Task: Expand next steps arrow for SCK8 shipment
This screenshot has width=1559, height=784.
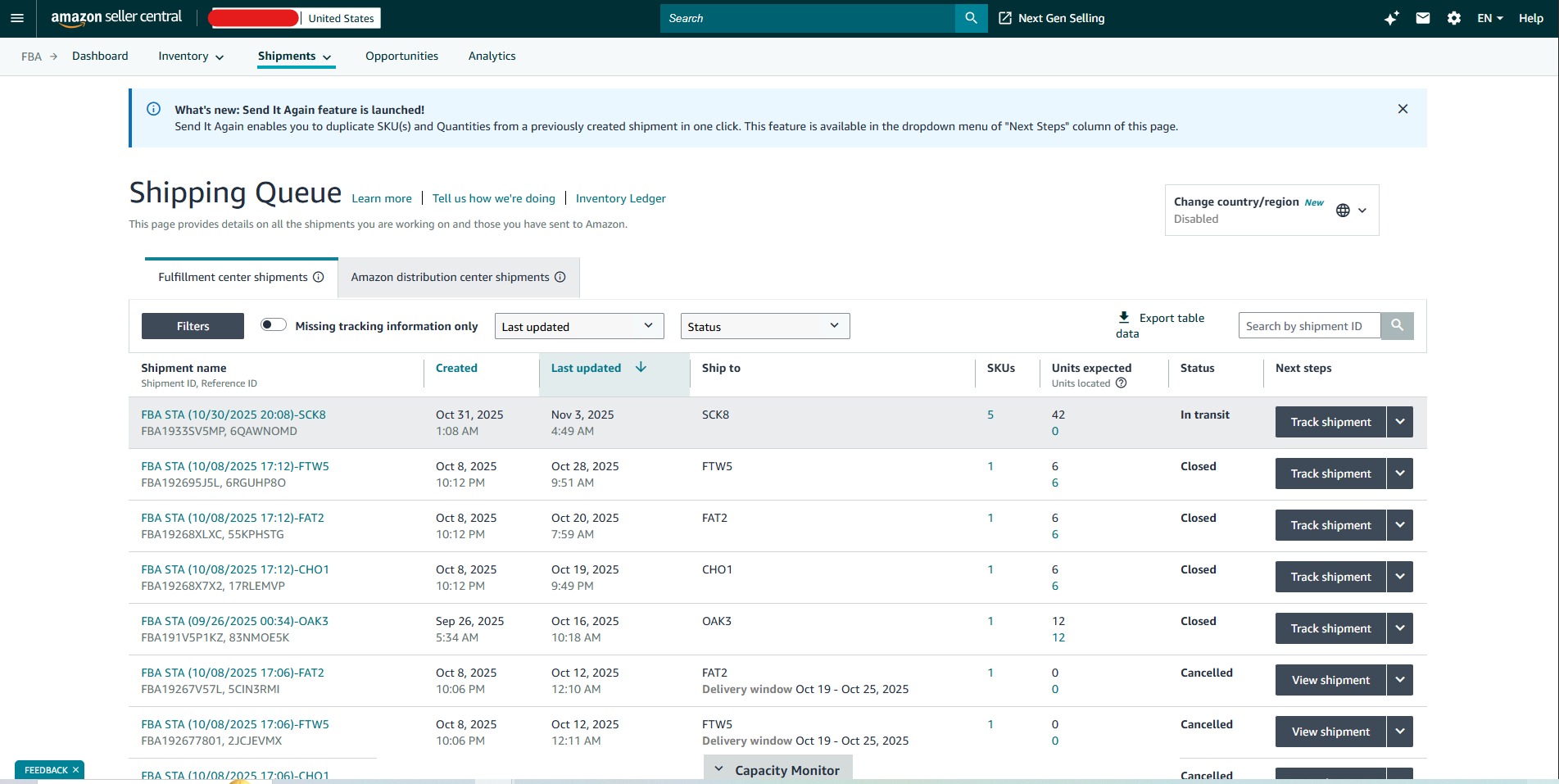Action: pos(1400,422)
